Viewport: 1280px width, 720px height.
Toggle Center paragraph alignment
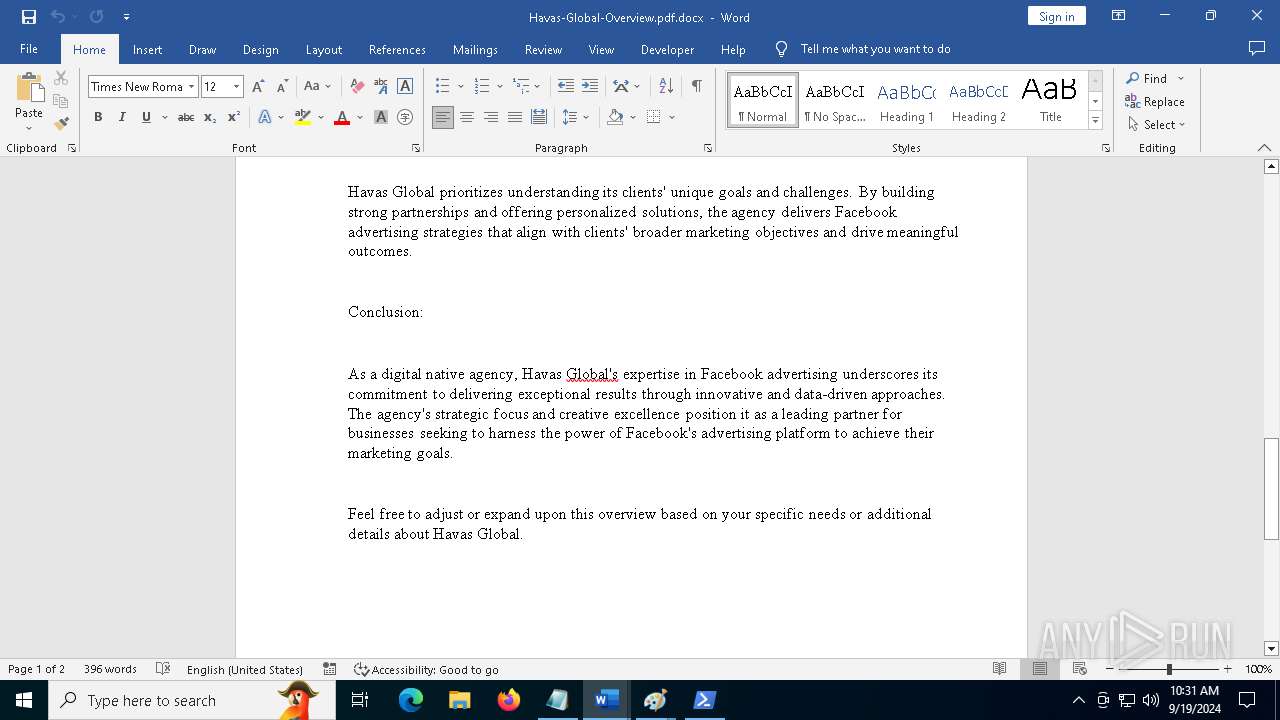click(x=467, y=118)
